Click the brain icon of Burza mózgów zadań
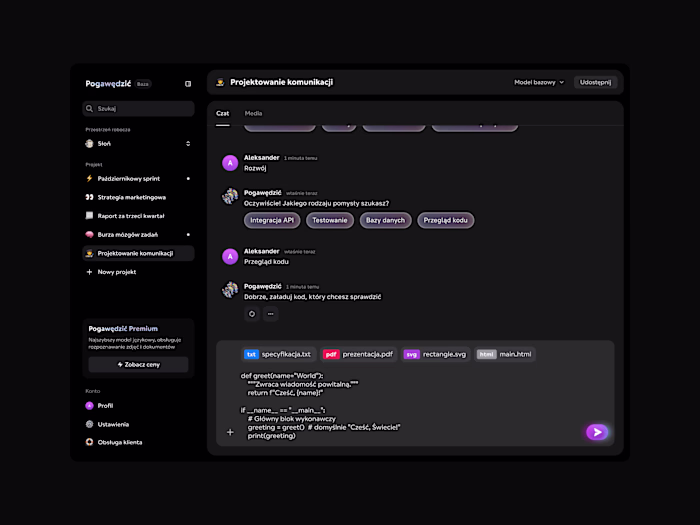 click(89, 234)
